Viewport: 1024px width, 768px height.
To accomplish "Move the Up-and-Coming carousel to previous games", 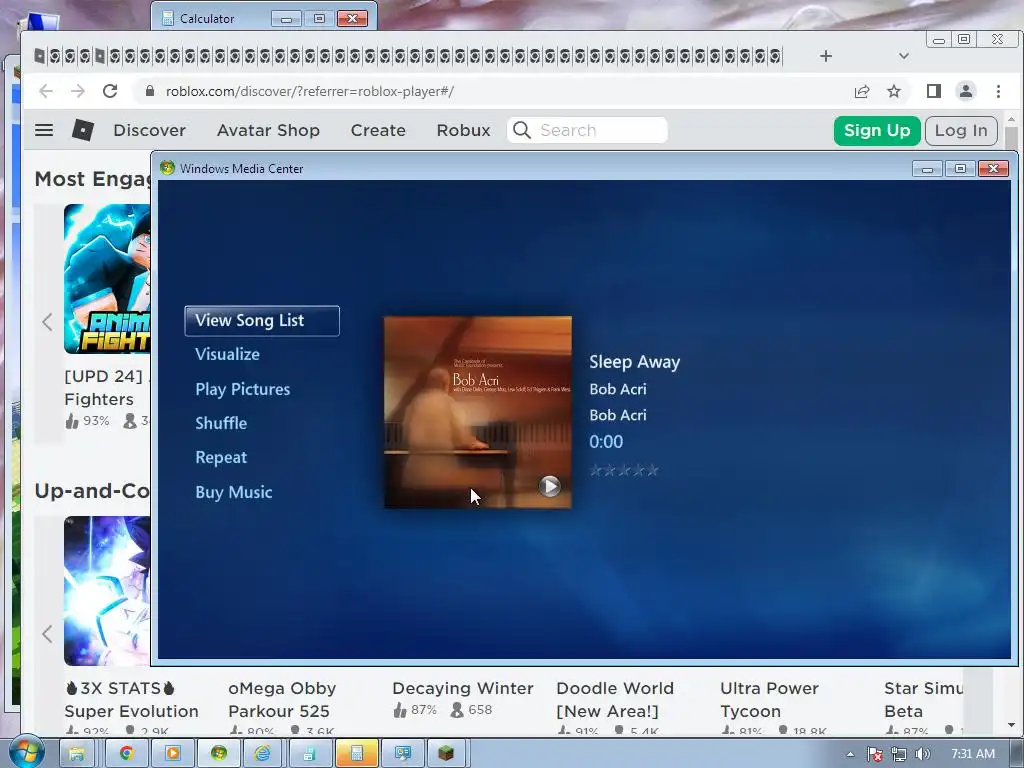I will [47, 633].
